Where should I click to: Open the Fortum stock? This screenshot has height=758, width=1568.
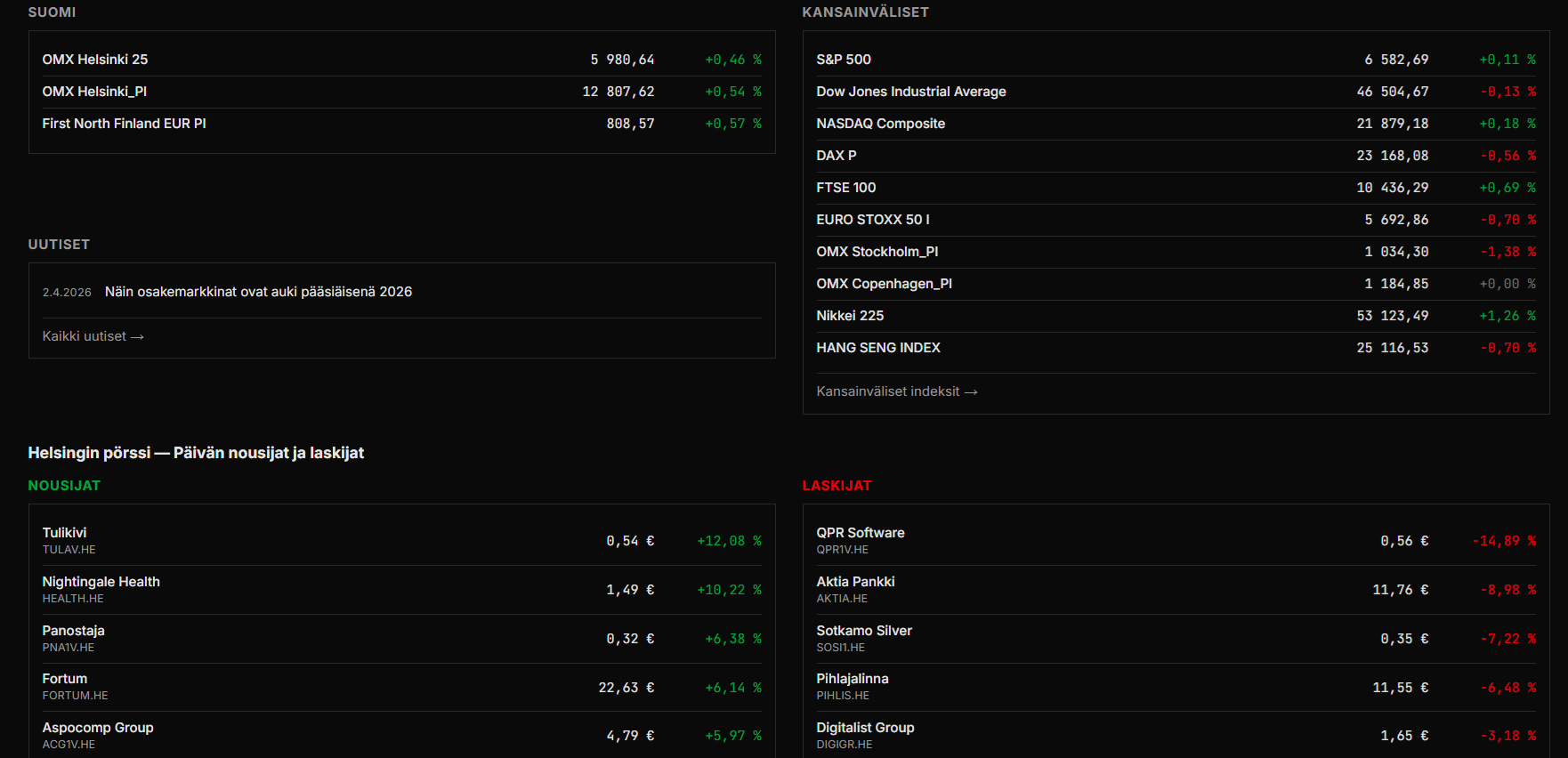point(65,679)
